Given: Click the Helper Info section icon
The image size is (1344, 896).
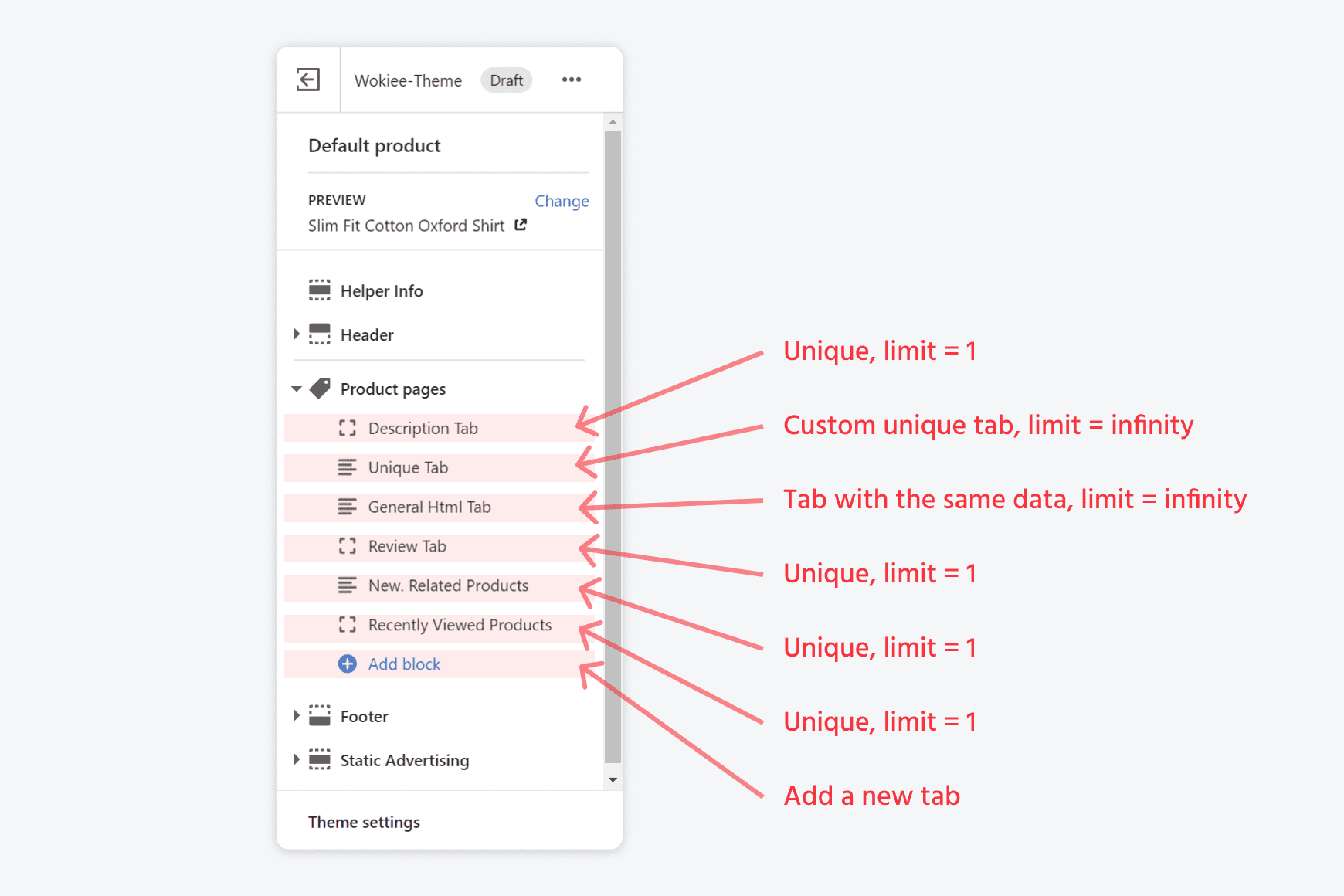Looking at the screenshot, I should pos(319,290).
